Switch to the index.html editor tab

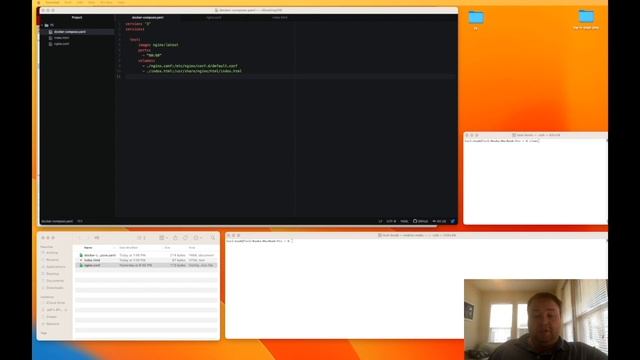(x=280, y=18)
